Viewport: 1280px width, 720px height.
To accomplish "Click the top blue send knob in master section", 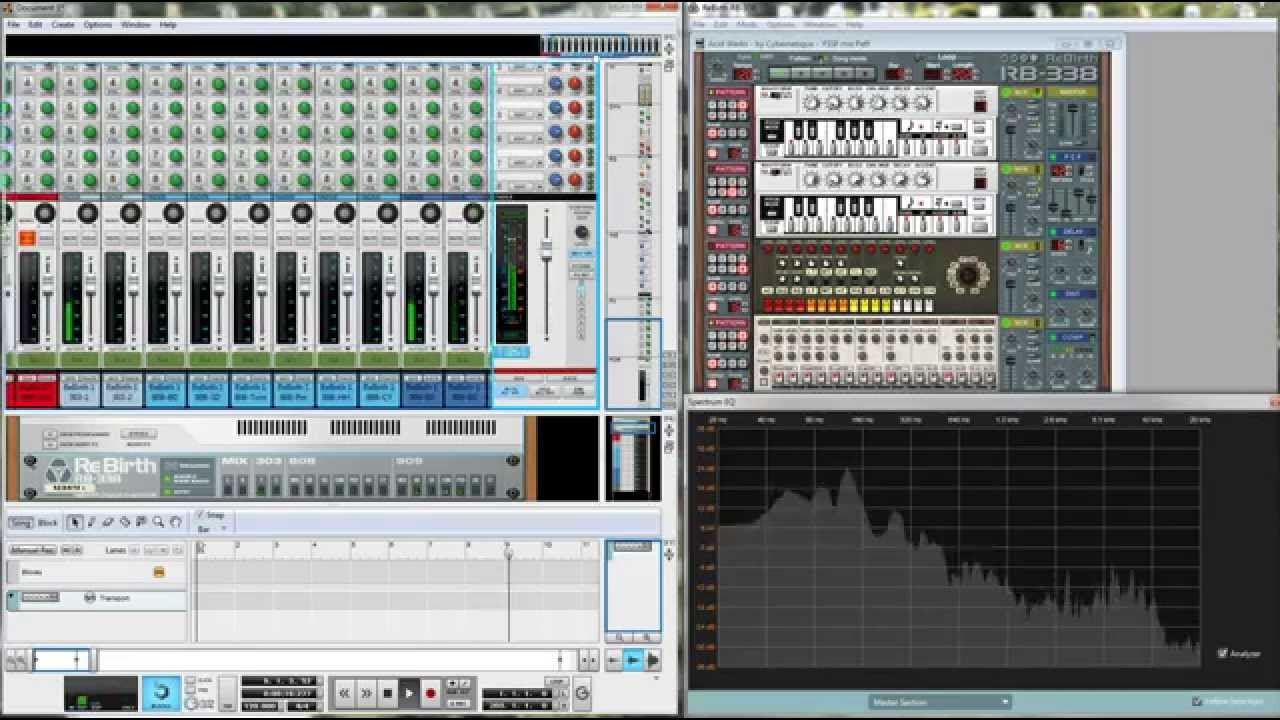I will pos(555,84).
